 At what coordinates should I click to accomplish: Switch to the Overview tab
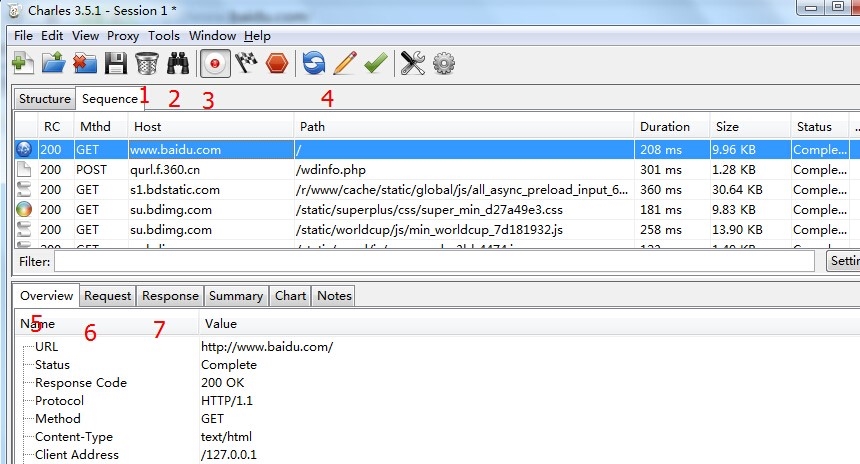pos(47,296)
